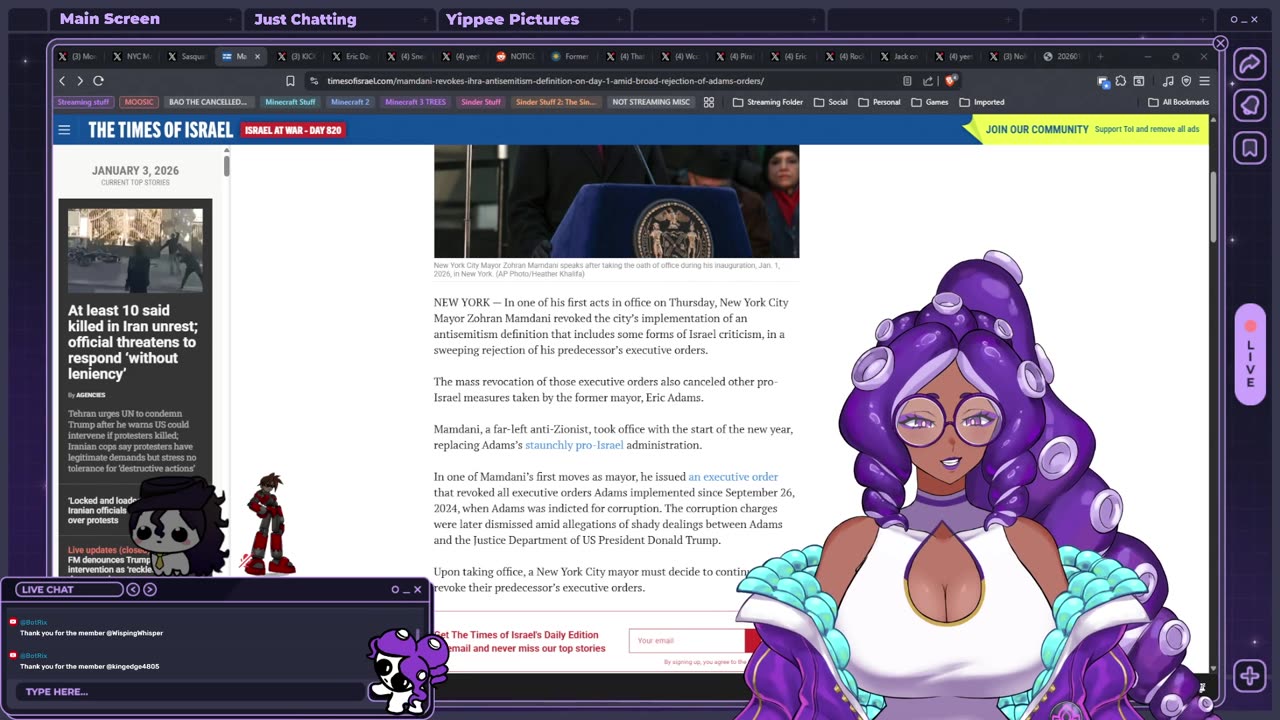Click the Times of Israel logo
Image resolution: width=1280 pixels, height=720 pixels.
click(x=160, y=130)
